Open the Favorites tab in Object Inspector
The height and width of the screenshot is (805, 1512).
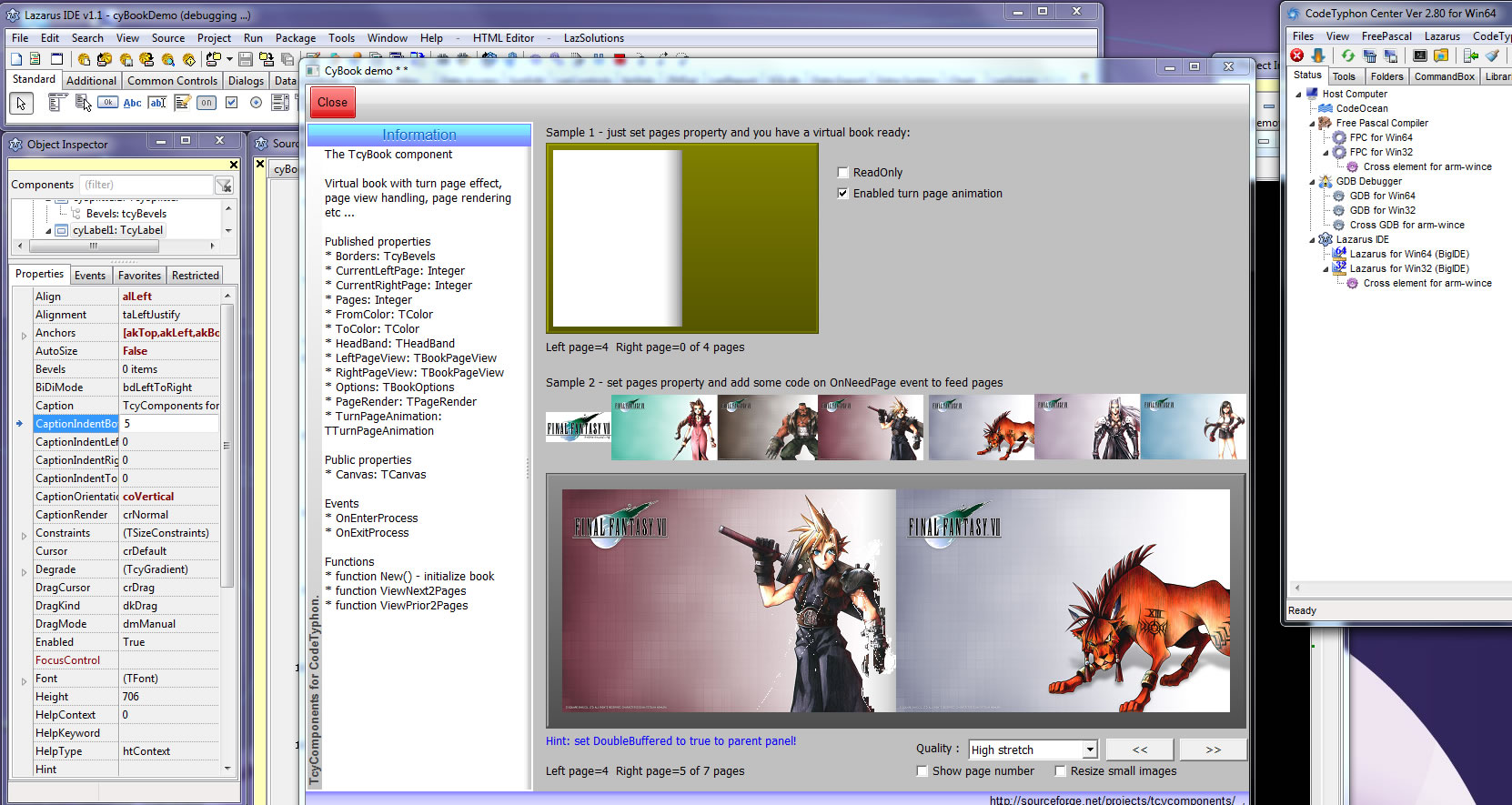coord(139,276)
